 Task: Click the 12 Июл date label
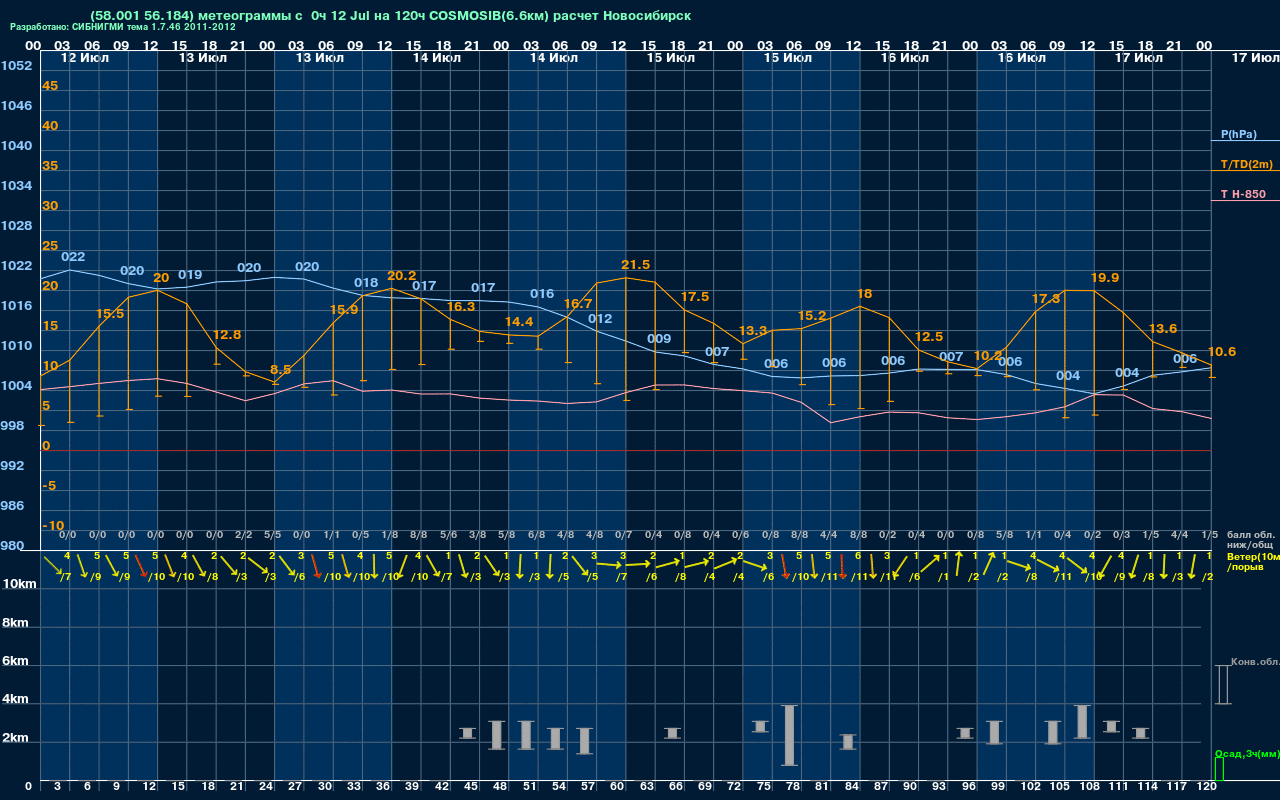tap(83, 58)
